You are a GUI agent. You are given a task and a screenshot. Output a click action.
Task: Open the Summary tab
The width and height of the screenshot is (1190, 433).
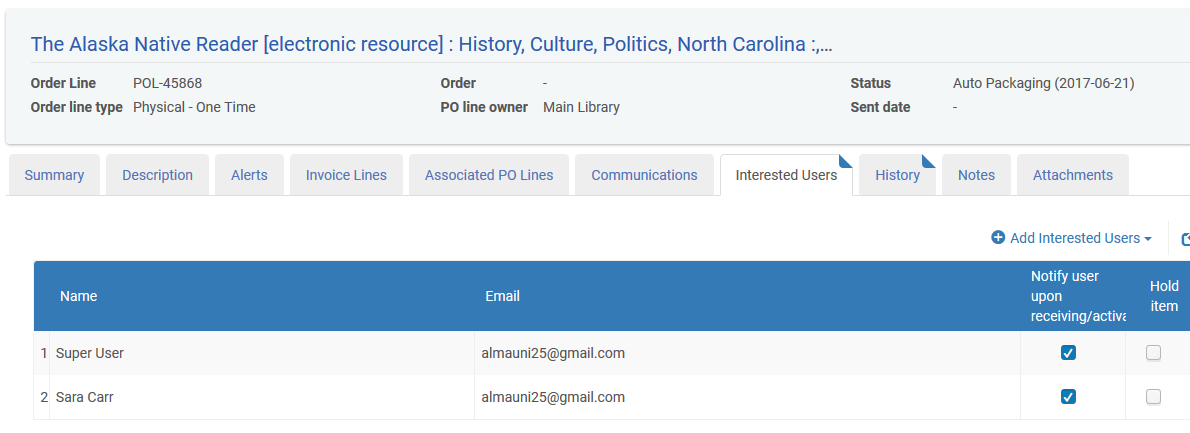point(54,175)
